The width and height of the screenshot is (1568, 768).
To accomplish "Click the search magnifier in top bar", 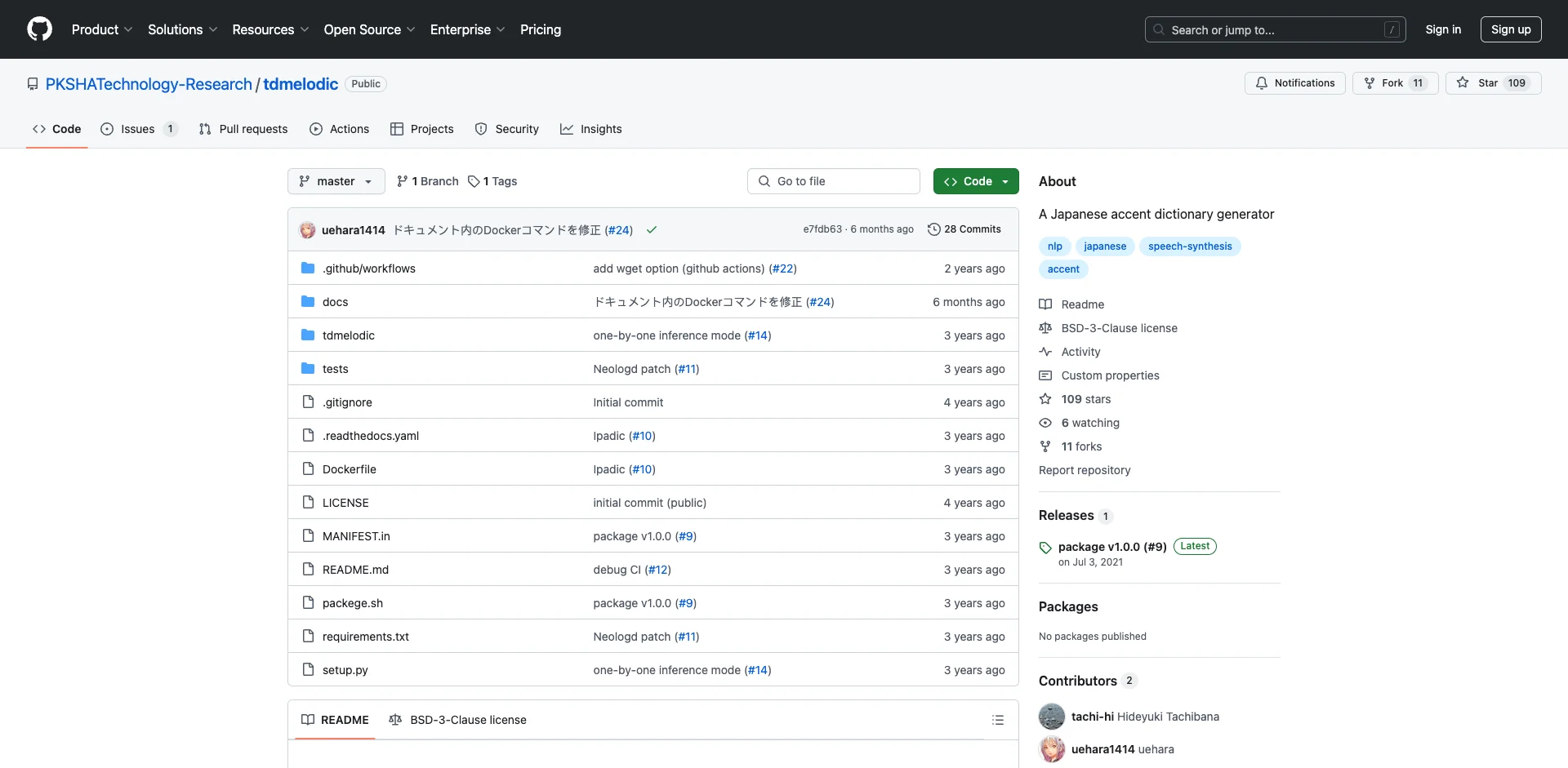I will pos(1159,29).
